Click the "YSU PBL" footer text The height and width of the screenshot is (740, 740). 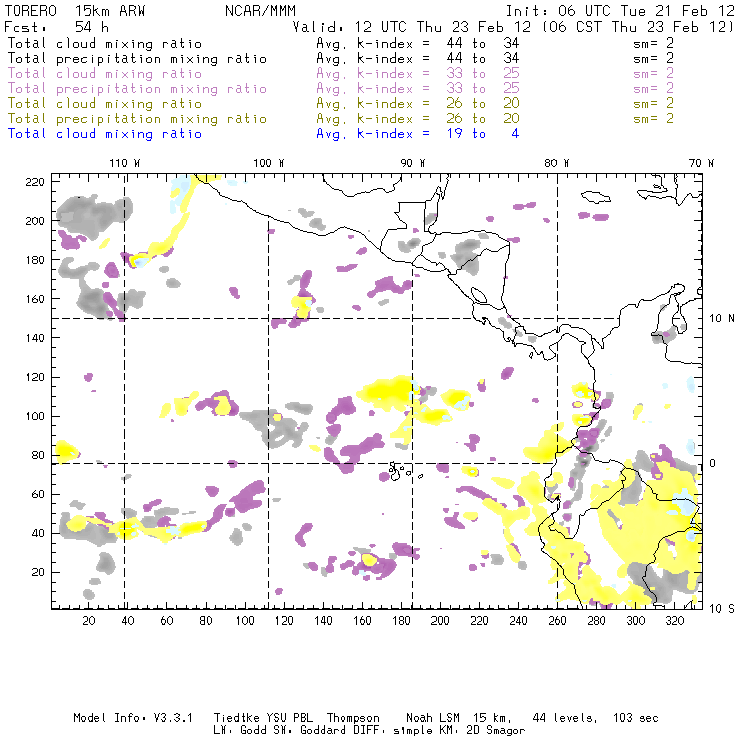[x=289, y=718]
